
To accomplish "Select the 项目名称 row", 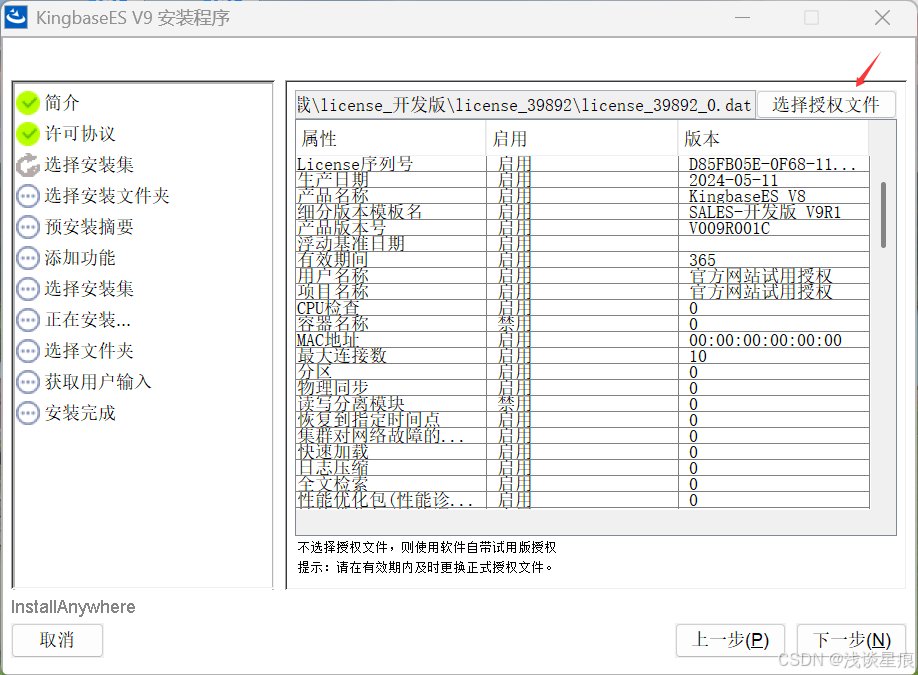I will click(583, 292).
